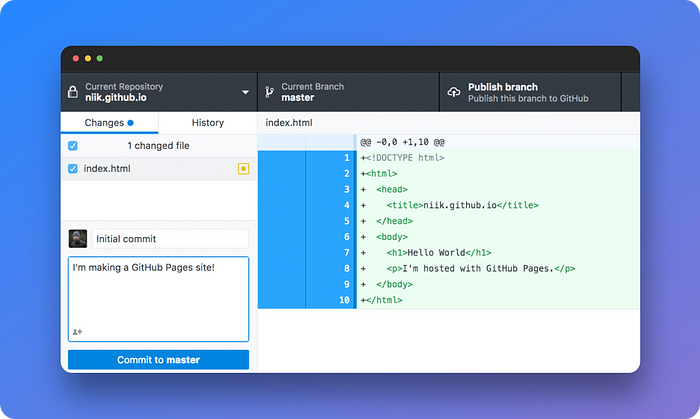
Task: Click line number 10 in diff gutter
Action: [x=344, y=300]
